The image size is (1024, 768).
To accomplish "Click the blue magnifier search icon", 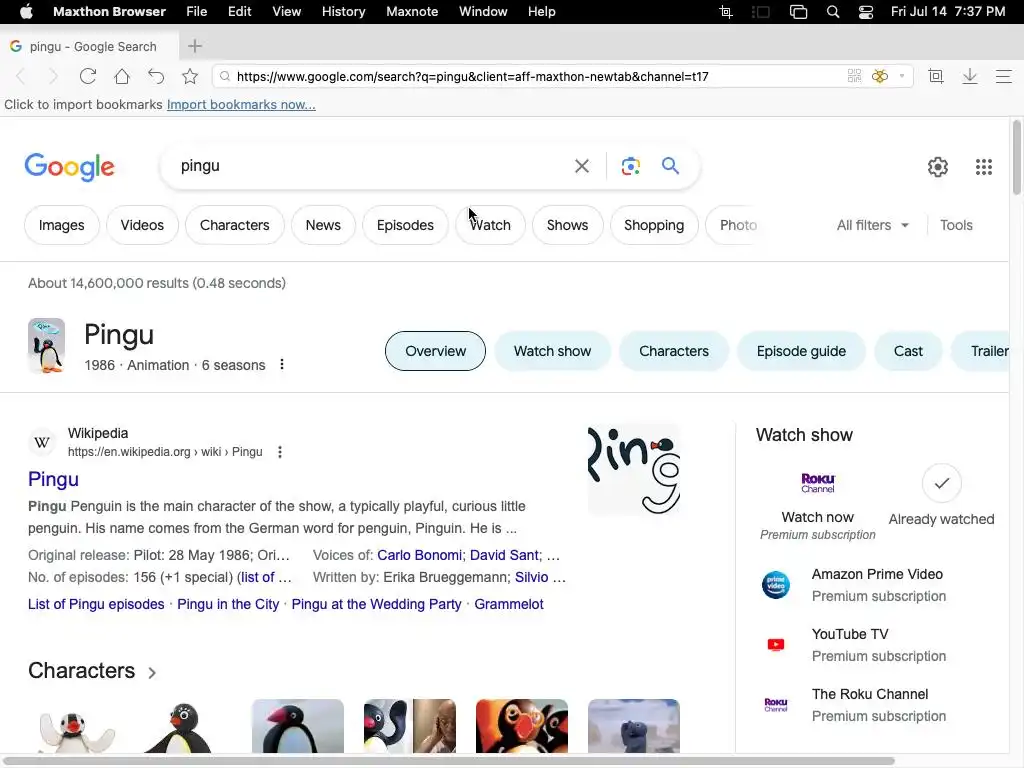I will coord(670,165).
